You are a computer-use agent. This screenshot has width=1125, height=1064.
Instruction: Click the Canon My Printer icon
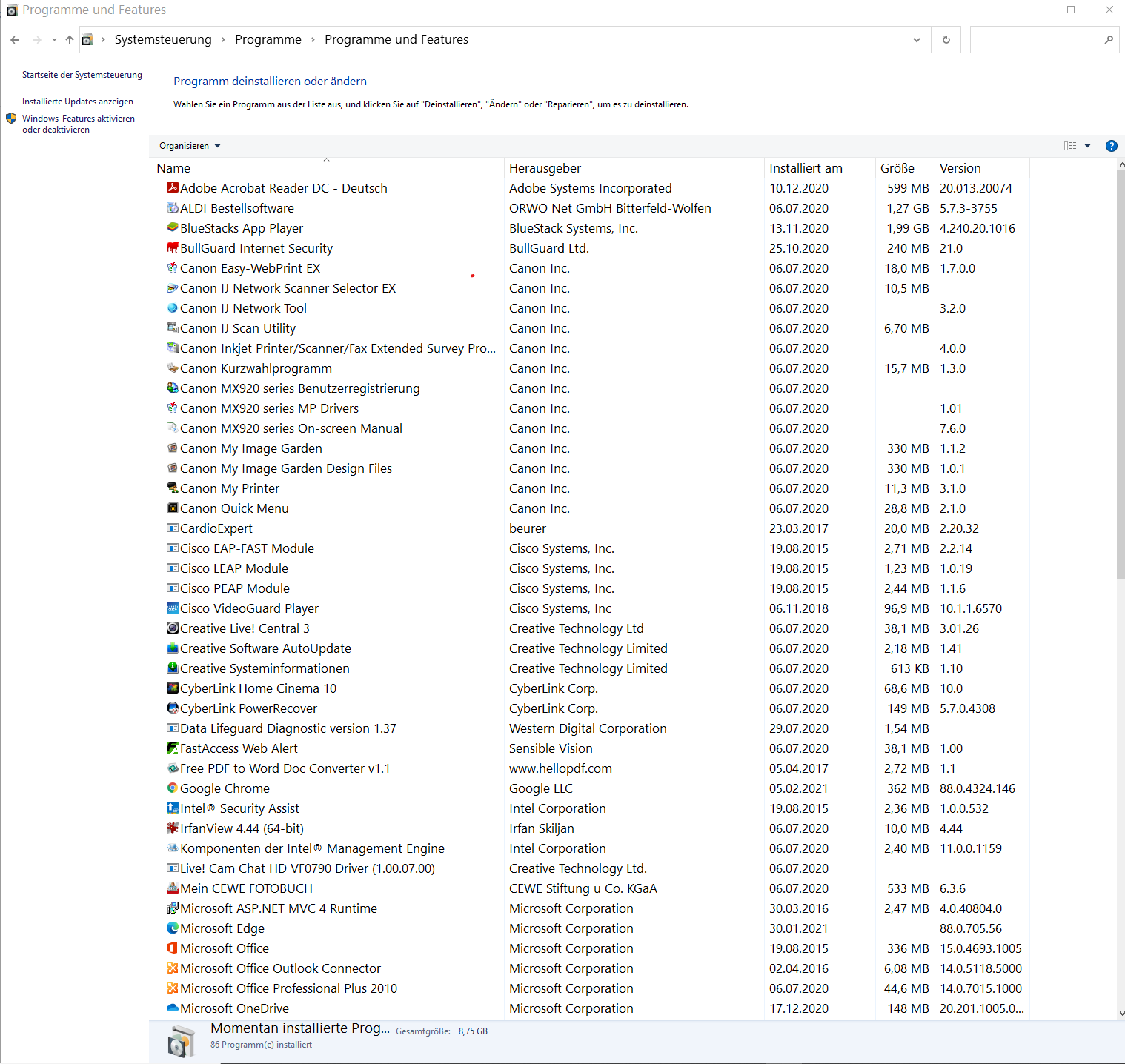tap(173, 488)
